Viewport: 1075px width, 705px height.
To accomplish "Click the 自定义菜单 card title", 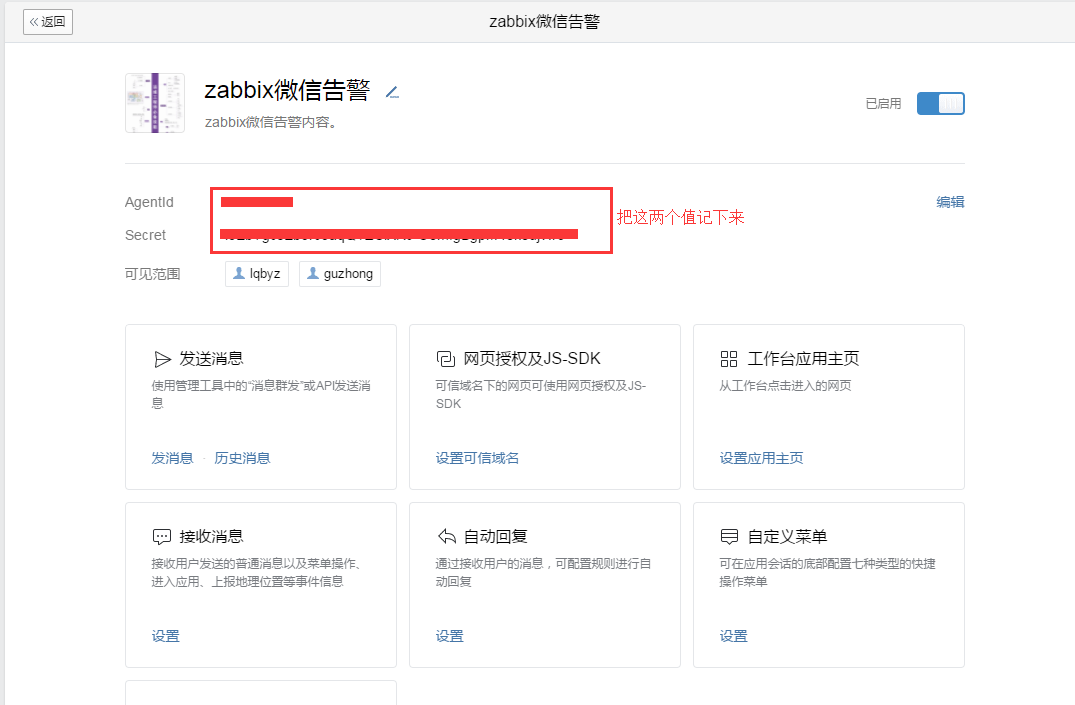I will pos(787,536).
